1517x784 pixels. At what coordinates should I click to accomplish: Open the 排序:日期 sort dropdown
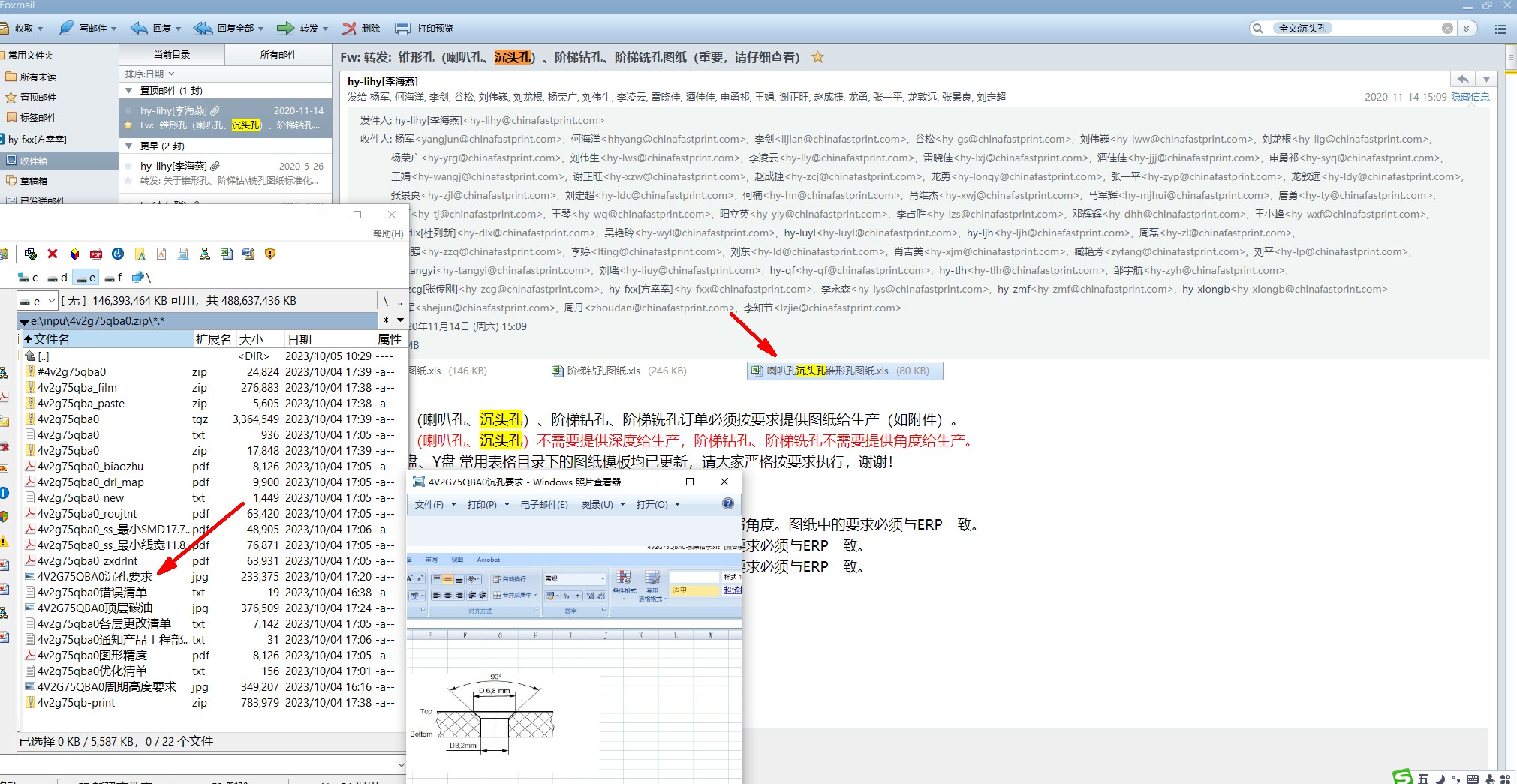pos(150,74)
